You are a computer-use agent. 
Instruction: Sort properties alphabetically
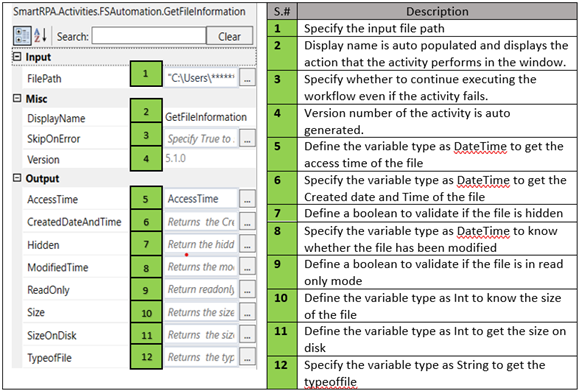[x=40, y=36]
